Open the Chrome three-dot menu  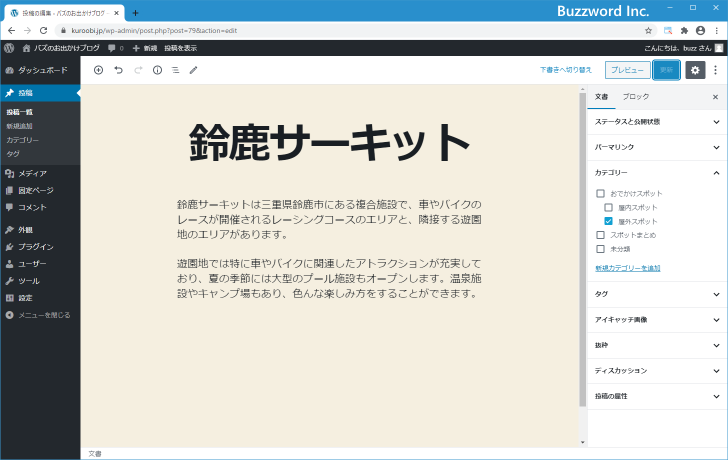tap(717, 31)
